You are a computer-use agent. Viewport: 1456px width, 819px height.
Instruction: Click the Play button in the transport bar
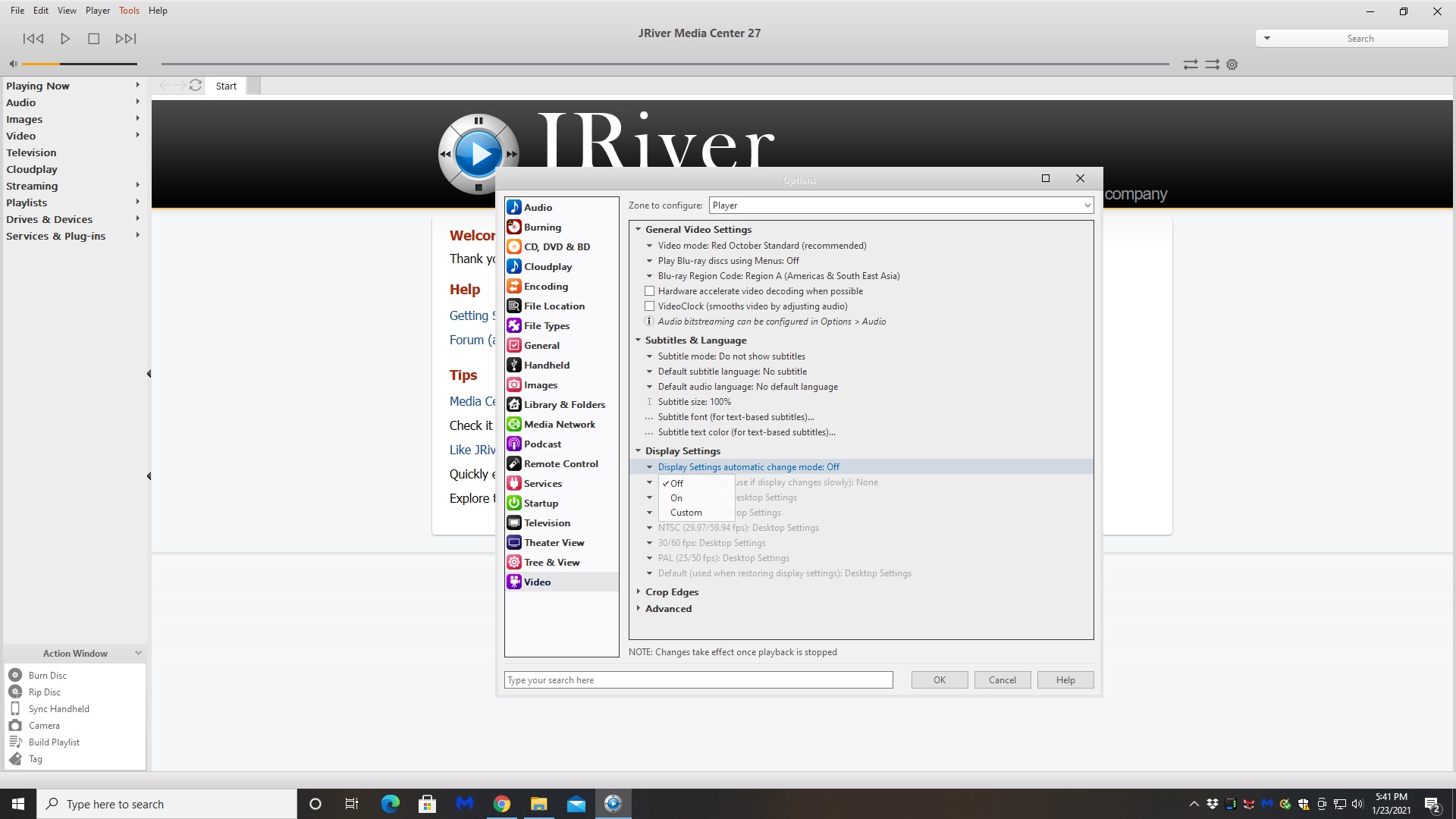(x=65, y=39)
